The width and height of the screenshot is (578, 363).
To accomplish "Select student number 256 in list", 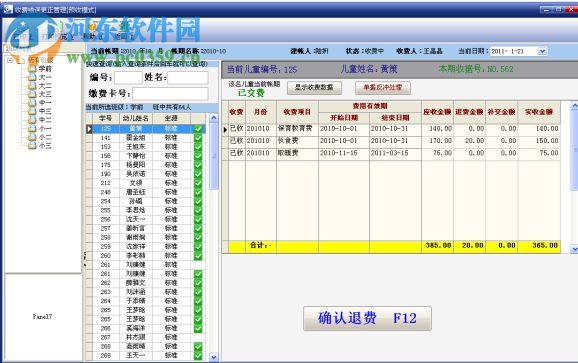I will point(106,219).
